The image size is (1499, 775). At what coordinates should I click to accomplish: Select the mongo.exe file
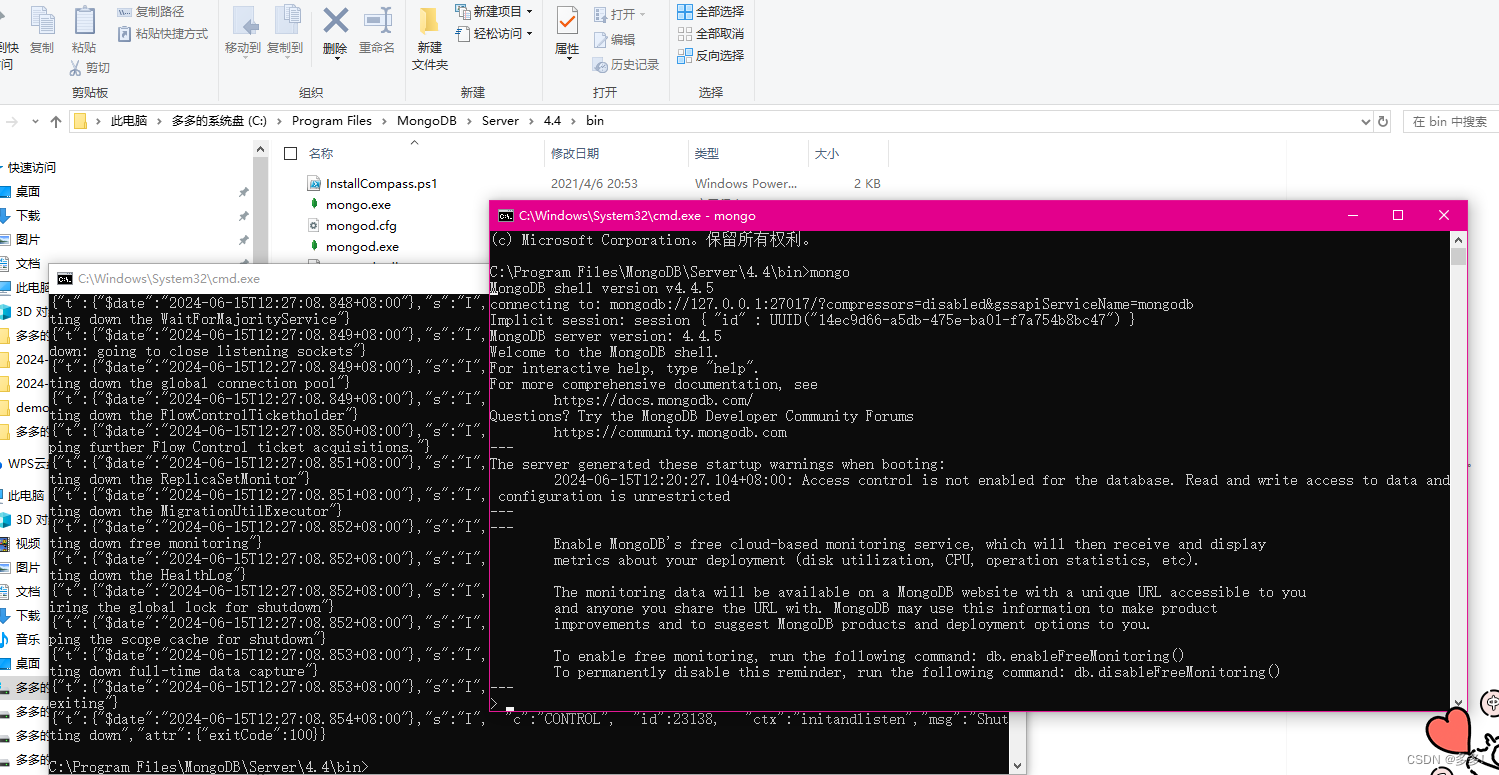[x=358, y=204]
